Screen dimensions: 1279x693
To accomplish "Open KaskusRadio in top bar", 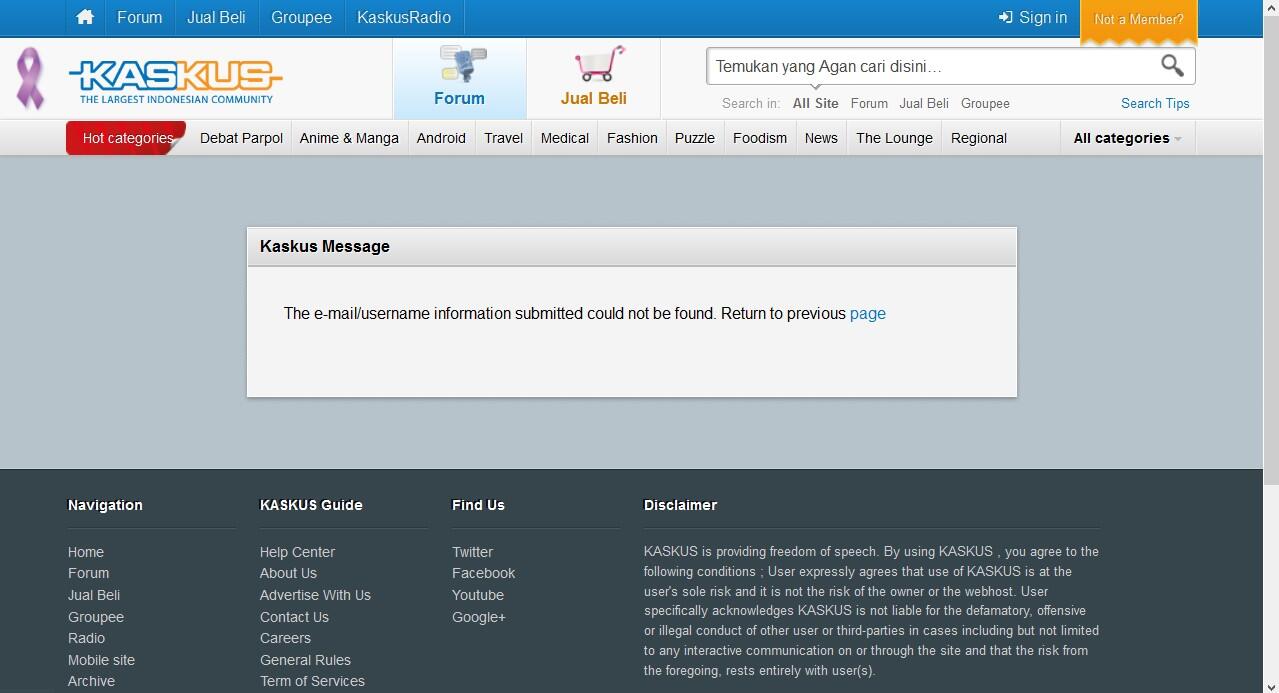I will (404, 17).
